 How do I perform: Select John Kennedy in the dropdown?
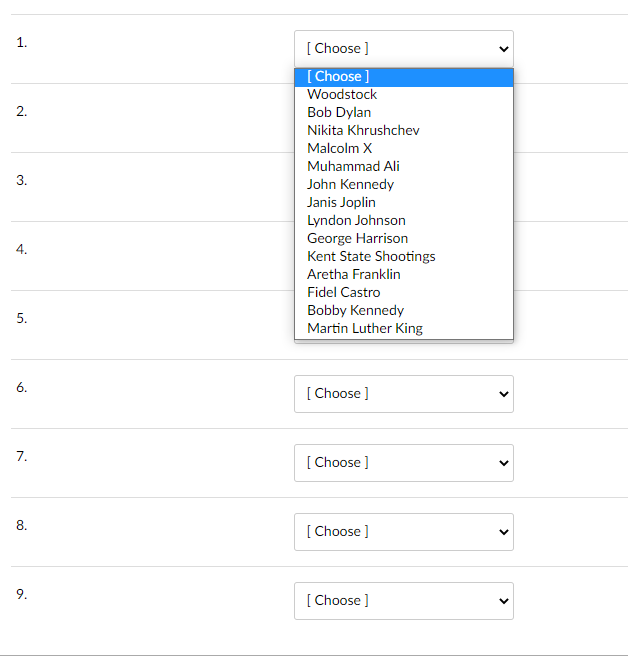(x=350, y=184)
